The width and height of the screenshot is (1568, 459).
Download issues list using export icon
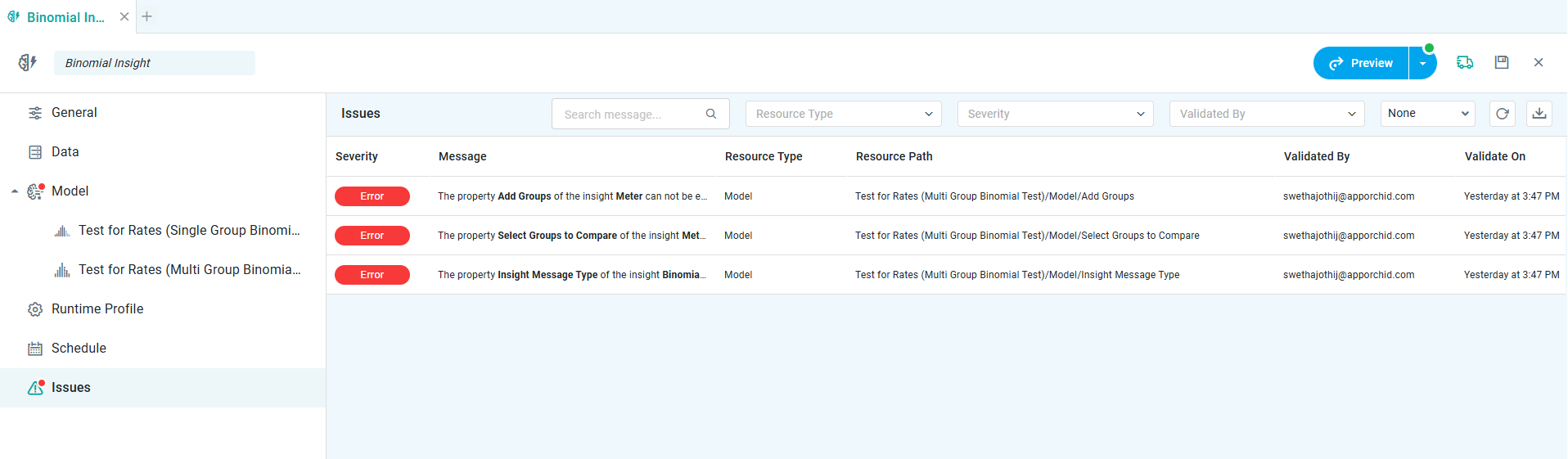pyautogui.click(x=1539, y=114)
